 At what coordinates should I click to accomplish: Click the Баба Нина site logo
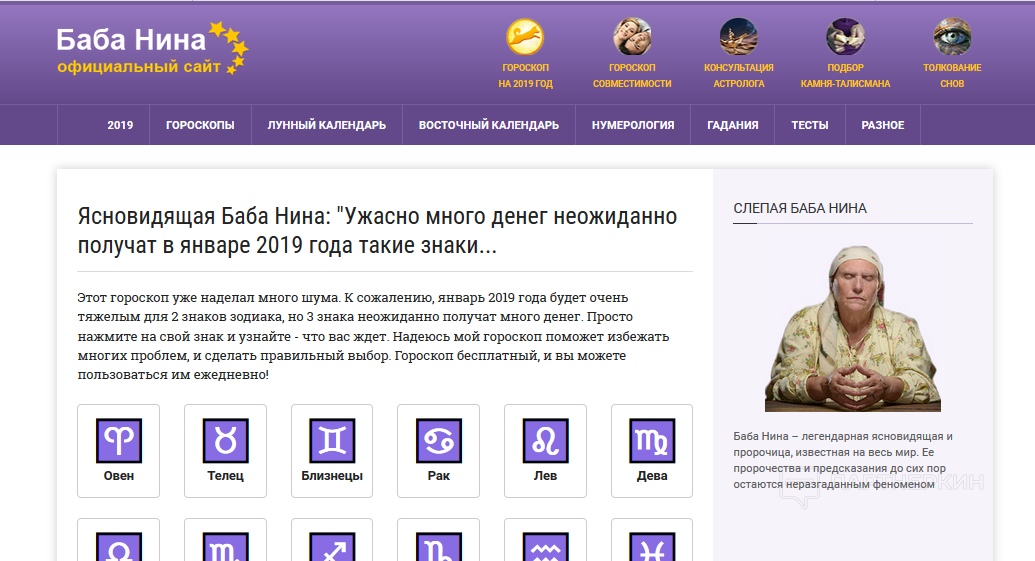tap(152, 48)
